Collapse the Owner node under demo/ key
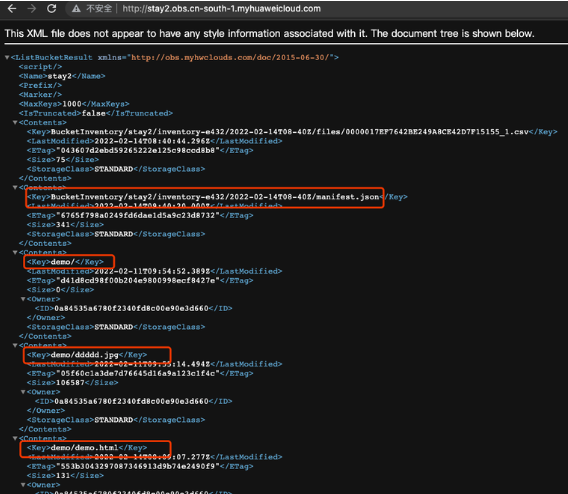 pos(23,299)
